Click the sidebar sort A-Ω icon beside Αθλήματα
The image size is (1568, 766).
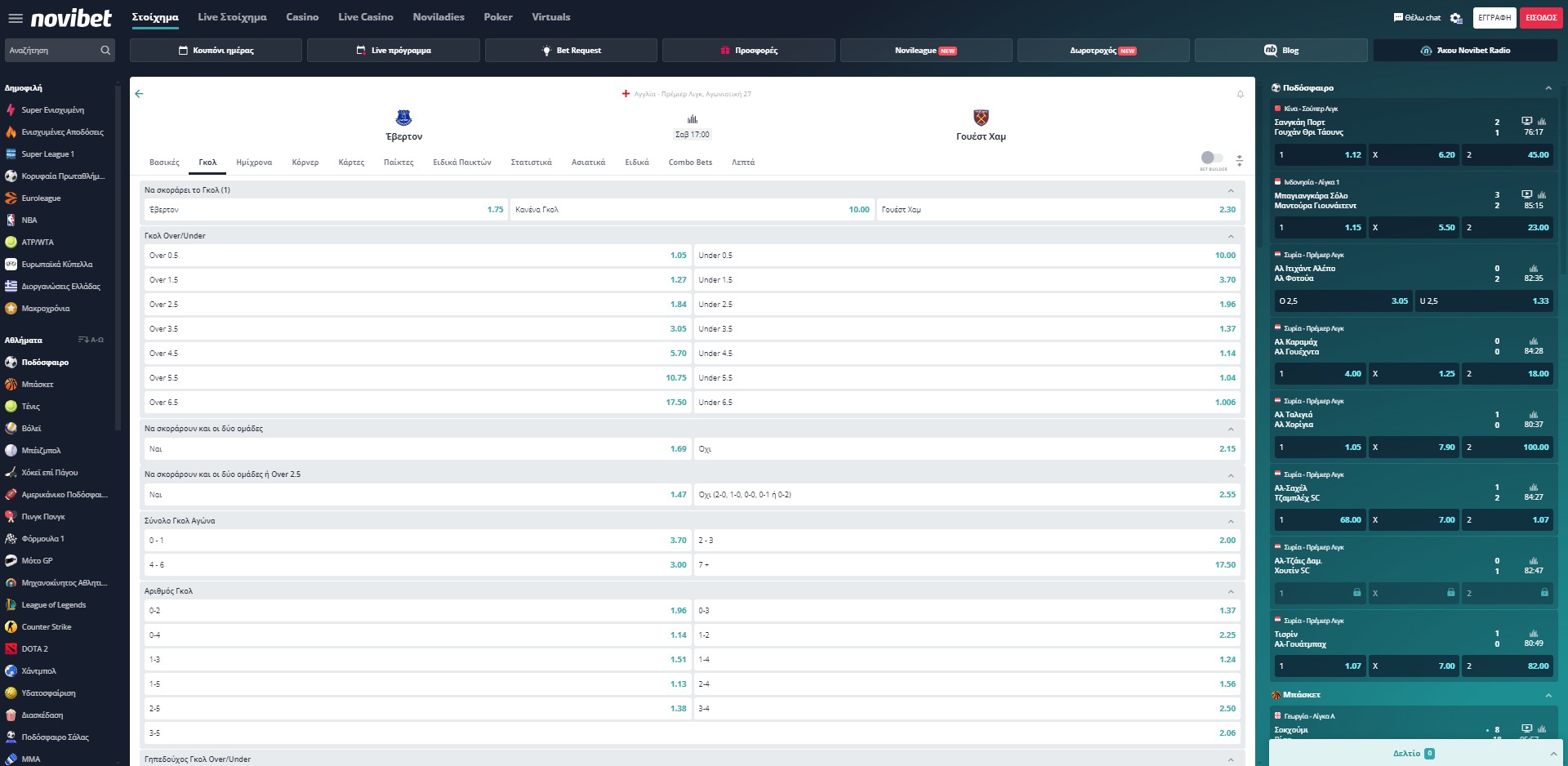pyautogui.click(x=91, y=340)
